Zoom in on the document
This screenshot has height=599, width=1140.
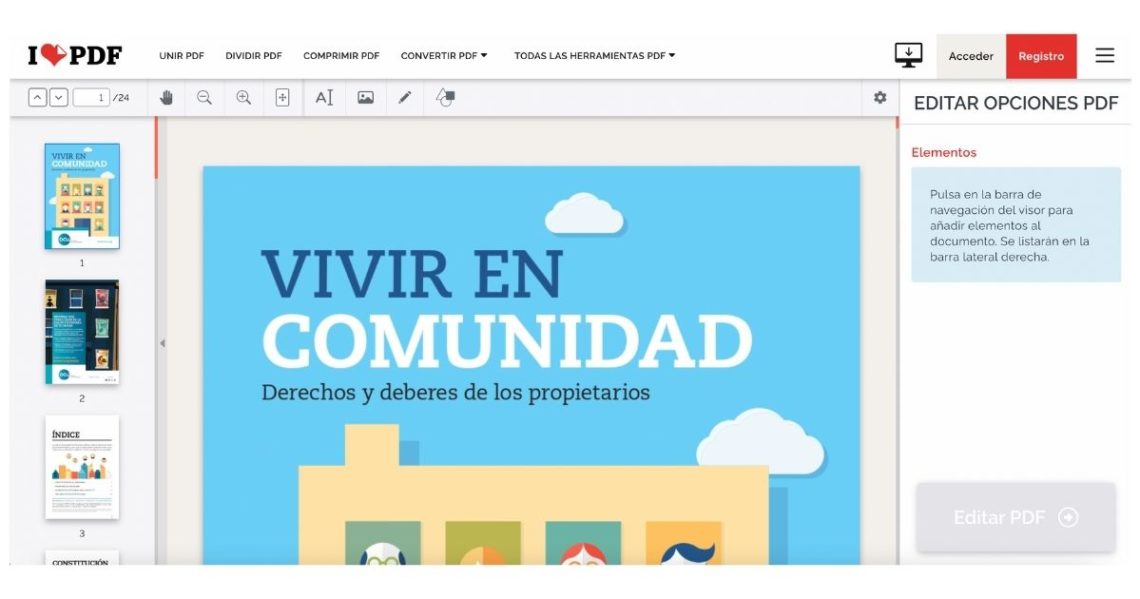coord(243,97)
